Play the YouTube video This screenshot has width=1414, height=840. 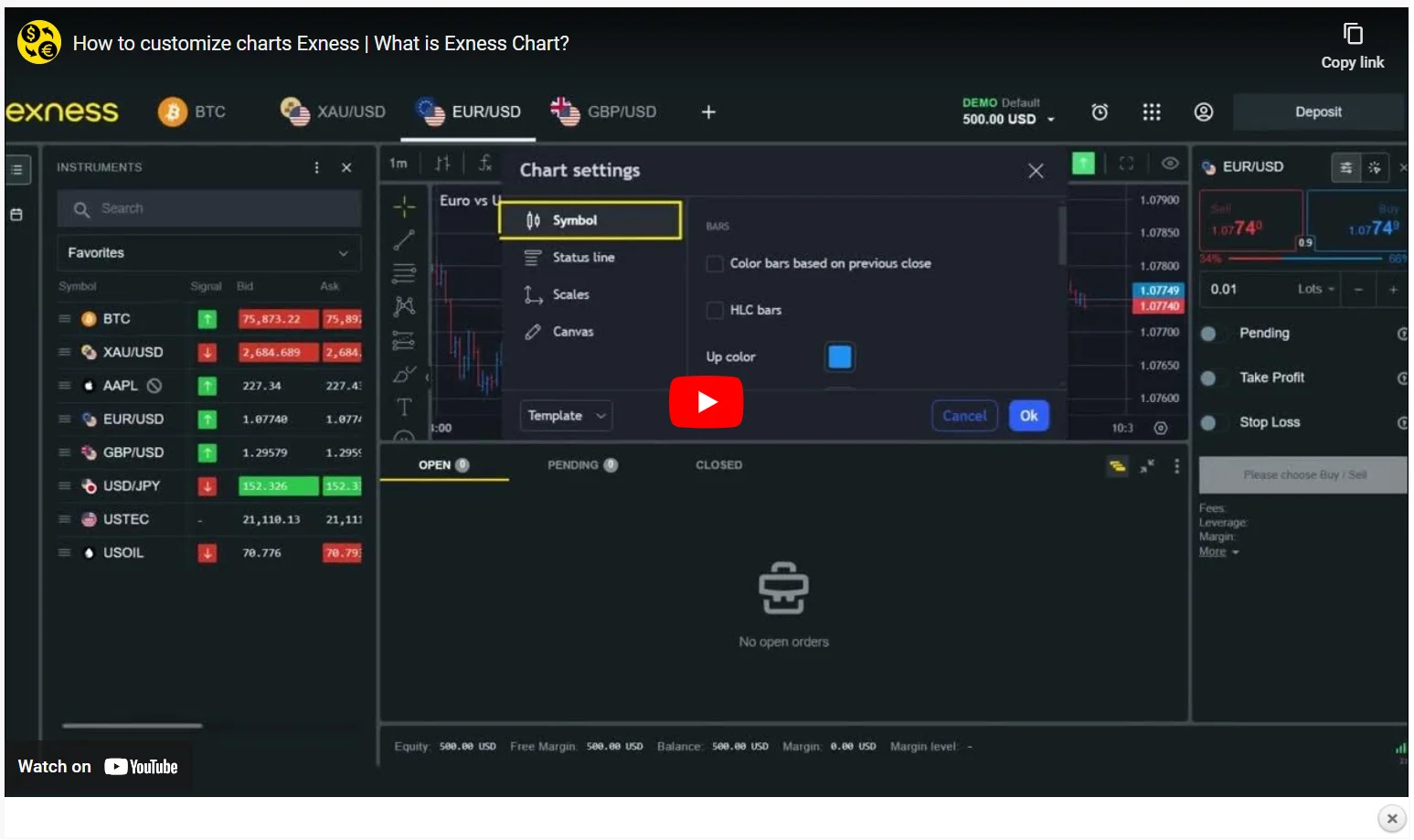[706, 402]
